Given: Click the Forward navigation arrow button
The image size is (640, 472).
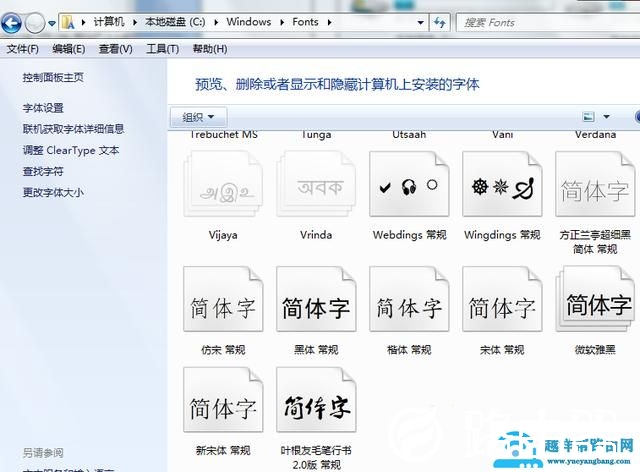Looking at the screenshot, I should (x=36, y=23).
